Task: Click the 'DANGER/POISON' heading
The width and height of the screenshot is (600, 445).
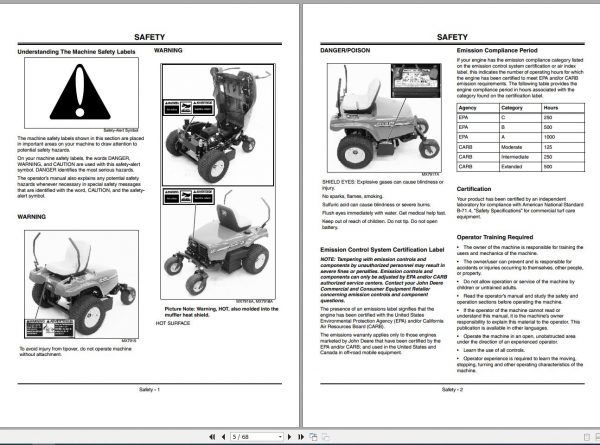Action: coord(345,50)
